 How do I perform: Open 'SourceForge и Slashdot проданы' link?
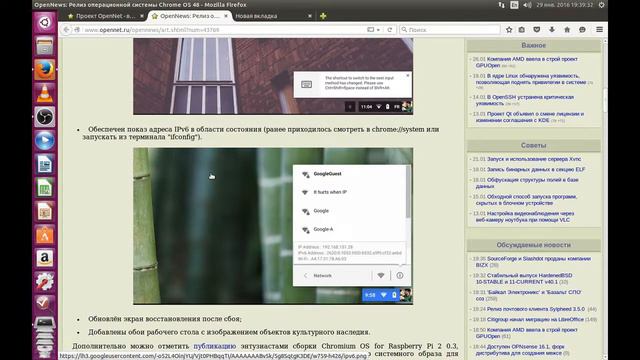pos(533,262)
